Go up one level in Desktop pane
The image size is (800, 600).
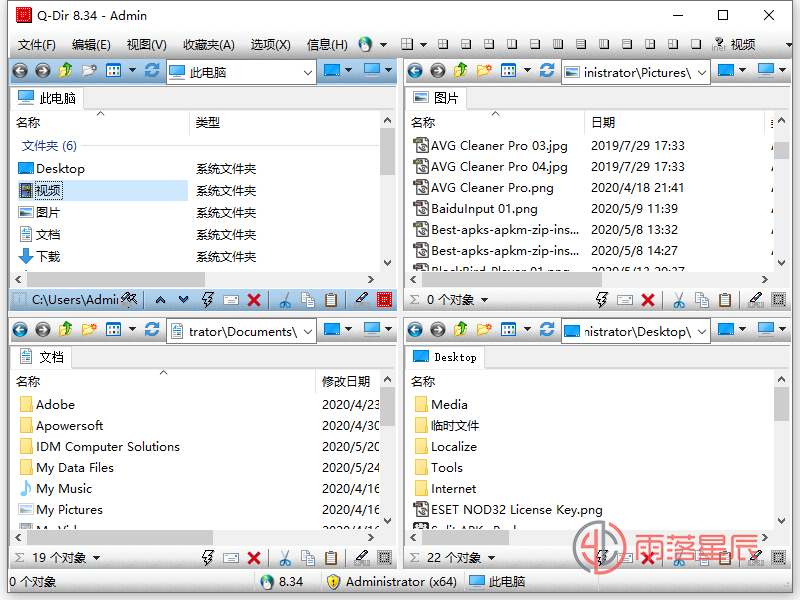pyautogui.click(x=461, y=330)
